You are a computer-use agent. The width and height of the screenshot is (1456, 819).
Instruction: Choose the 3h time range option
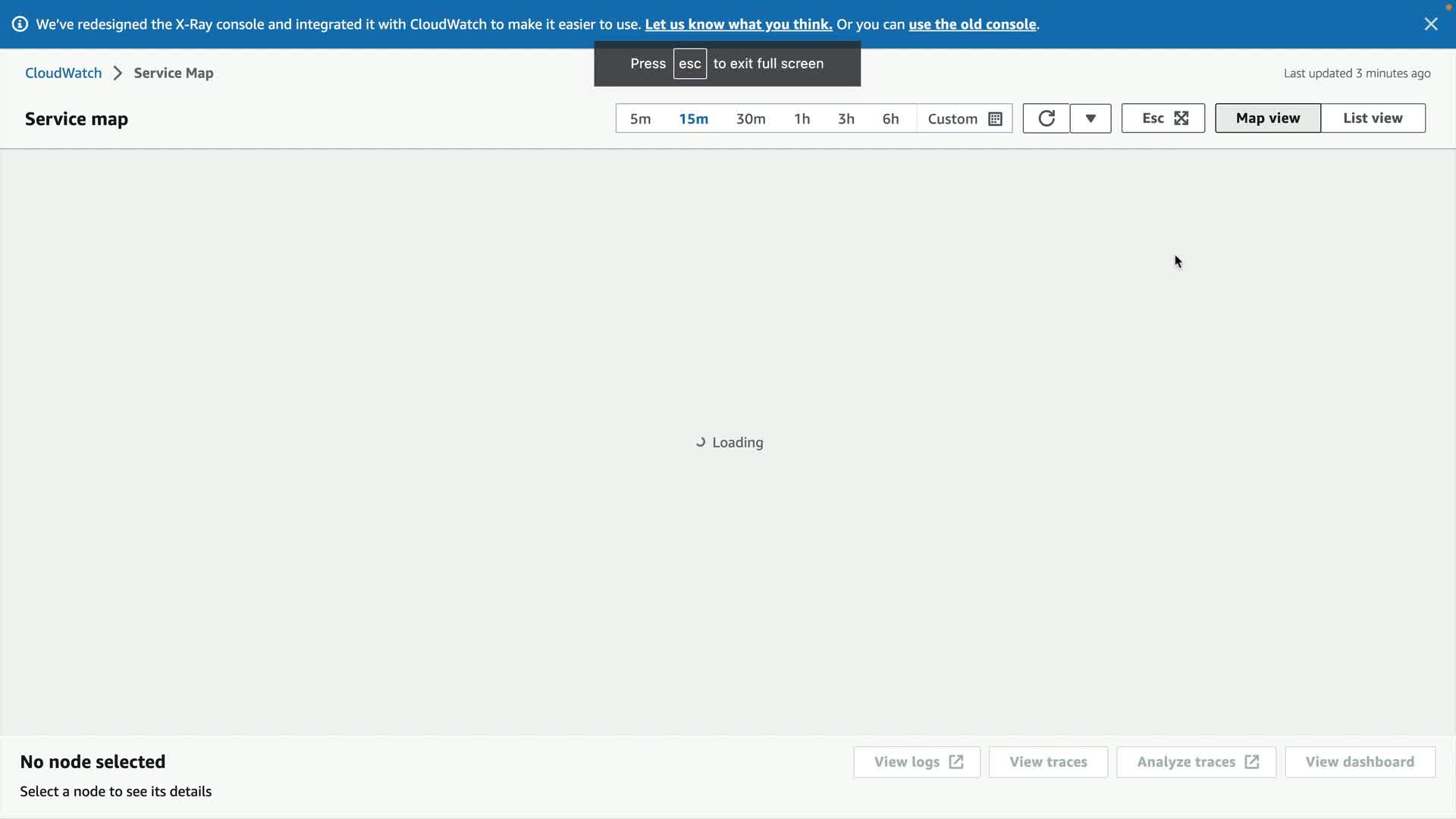846,119
